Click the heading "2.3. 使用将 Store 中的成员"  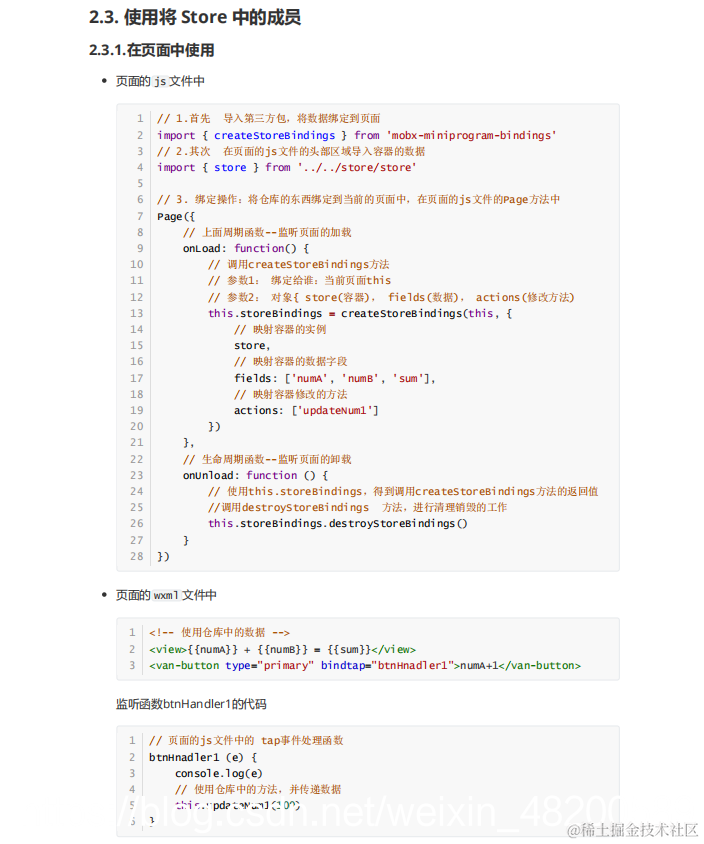pyautogui.click(x=195, y=17)
